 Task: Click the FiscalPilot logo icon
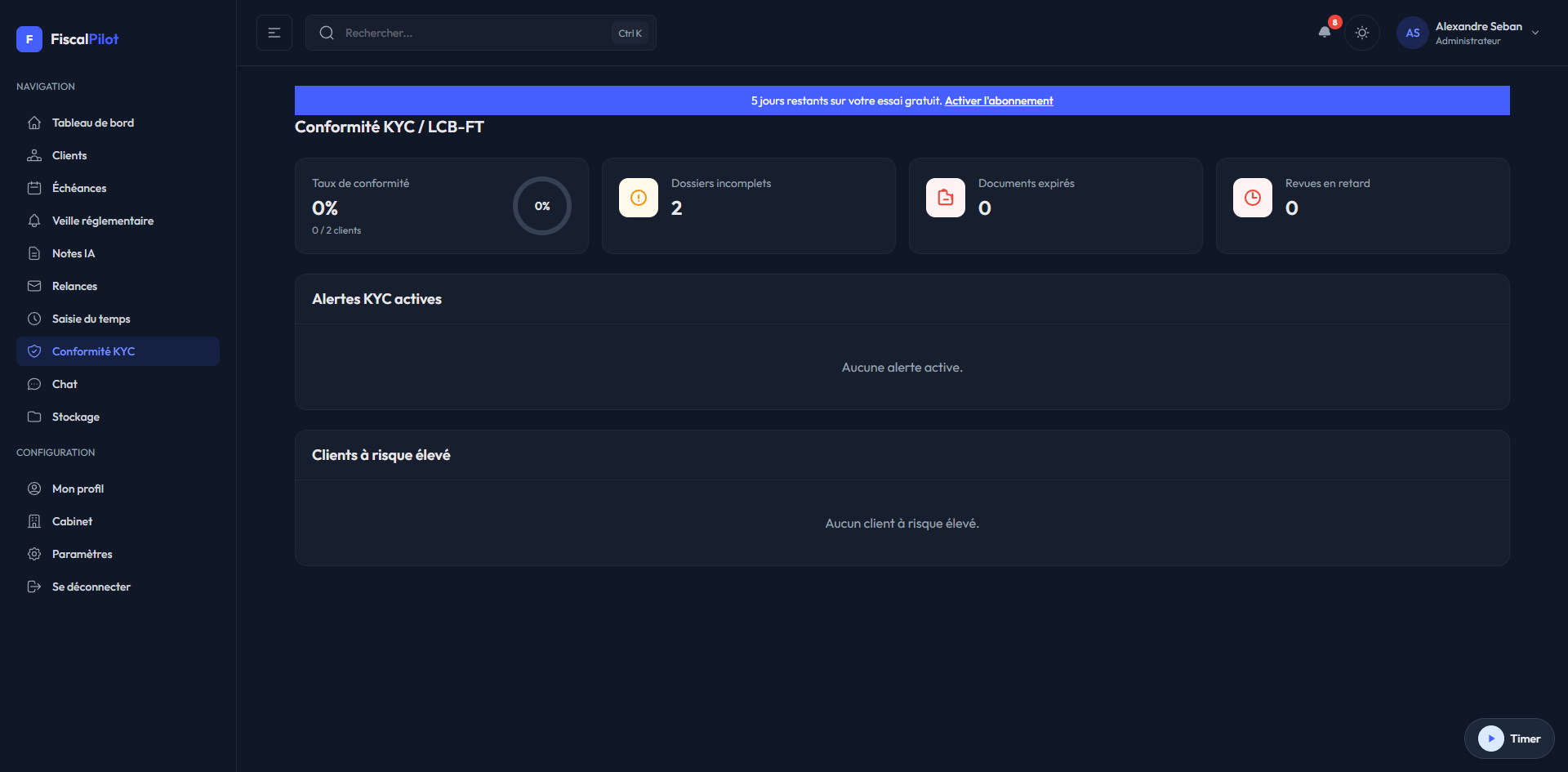[x=29, y=39]
